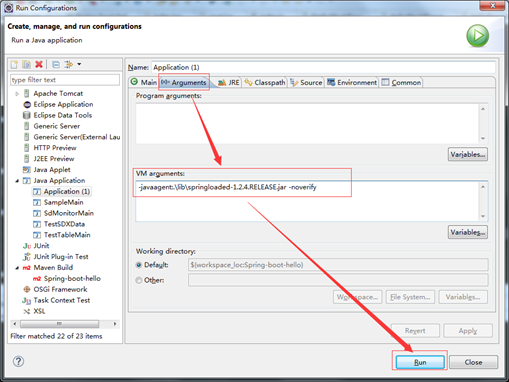The image size is (509, 382).
Task: Click the Apply button
Action: [468, 331]
